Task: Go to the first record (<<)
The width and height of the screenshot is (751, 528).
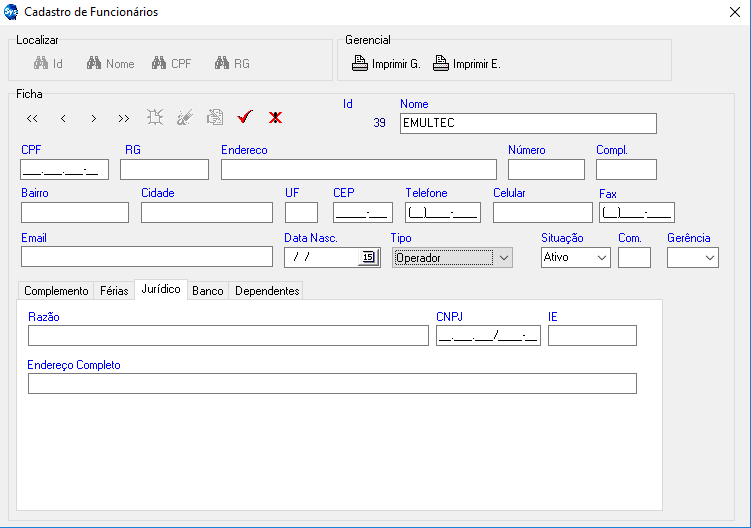Action: (32, 118)
